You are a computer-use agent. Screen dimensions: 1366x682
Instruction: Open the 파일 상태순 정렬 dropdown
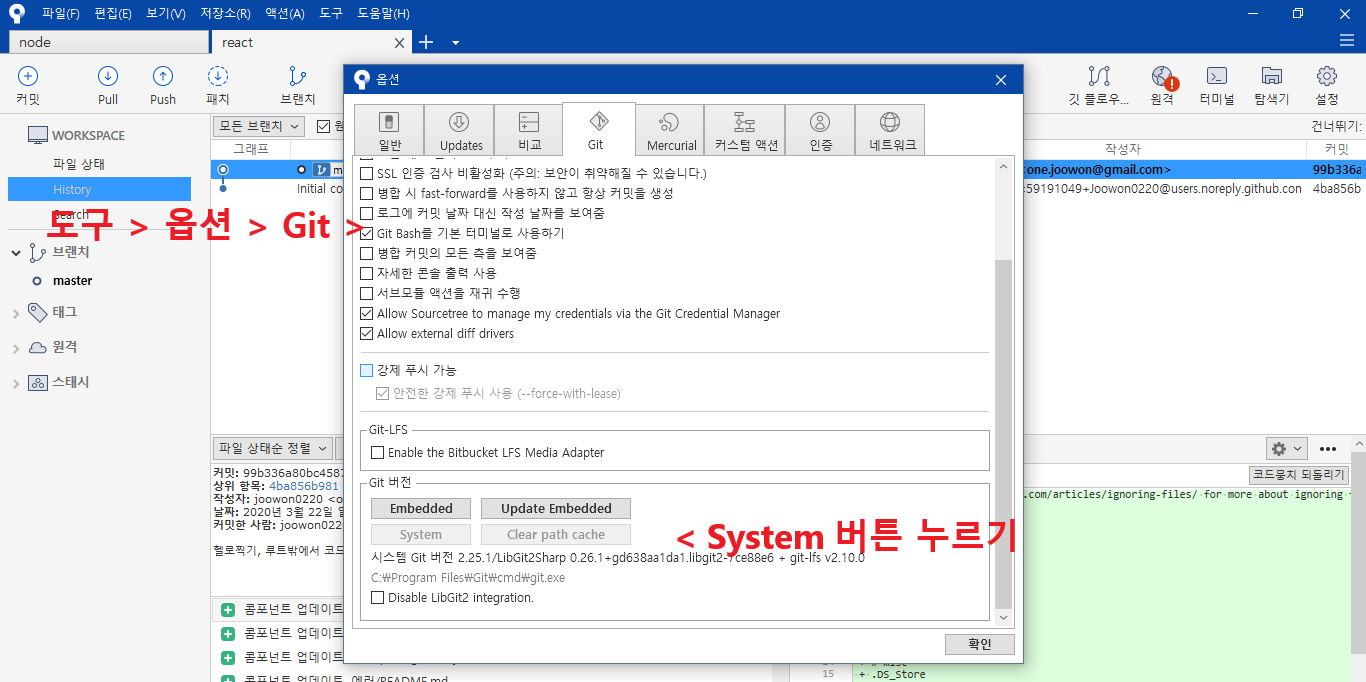pyautogui.click(x=273, y=448)
